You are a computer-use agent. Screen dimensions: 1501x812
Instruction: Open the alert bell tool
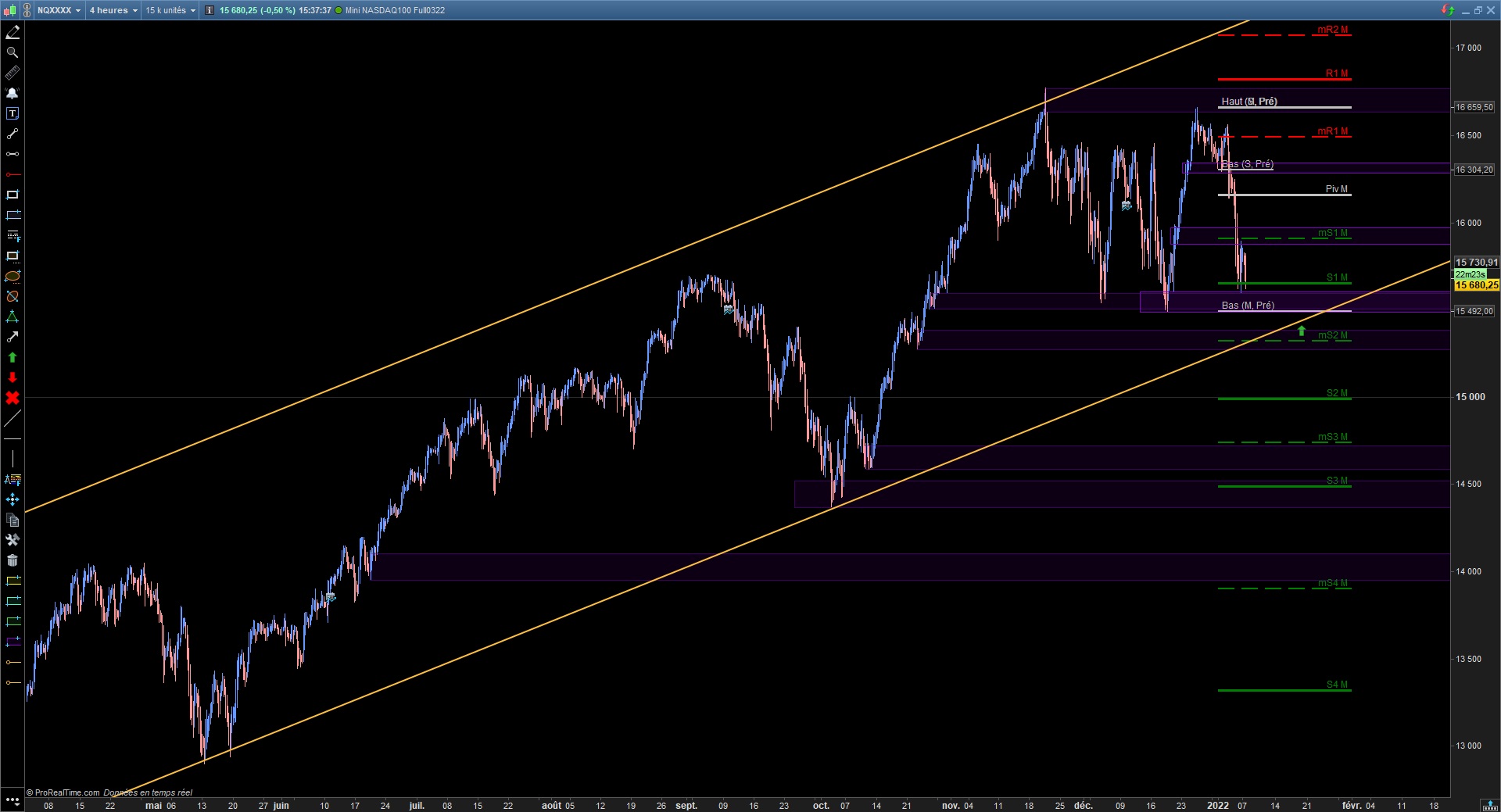pyautogui.click(x=13, y=93)
